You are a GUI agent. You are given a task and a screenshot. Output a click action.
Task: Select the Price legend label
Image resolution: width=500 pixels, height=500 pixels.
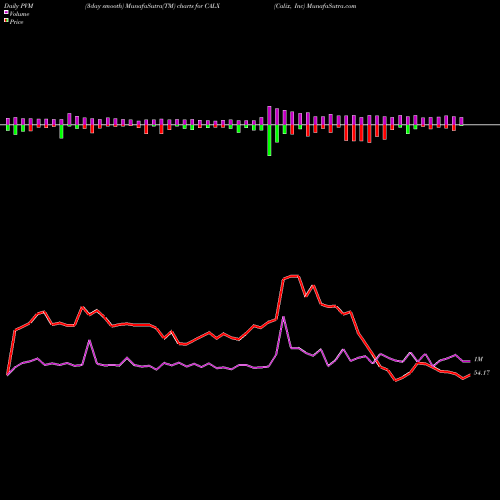click(x=16, y=22)
